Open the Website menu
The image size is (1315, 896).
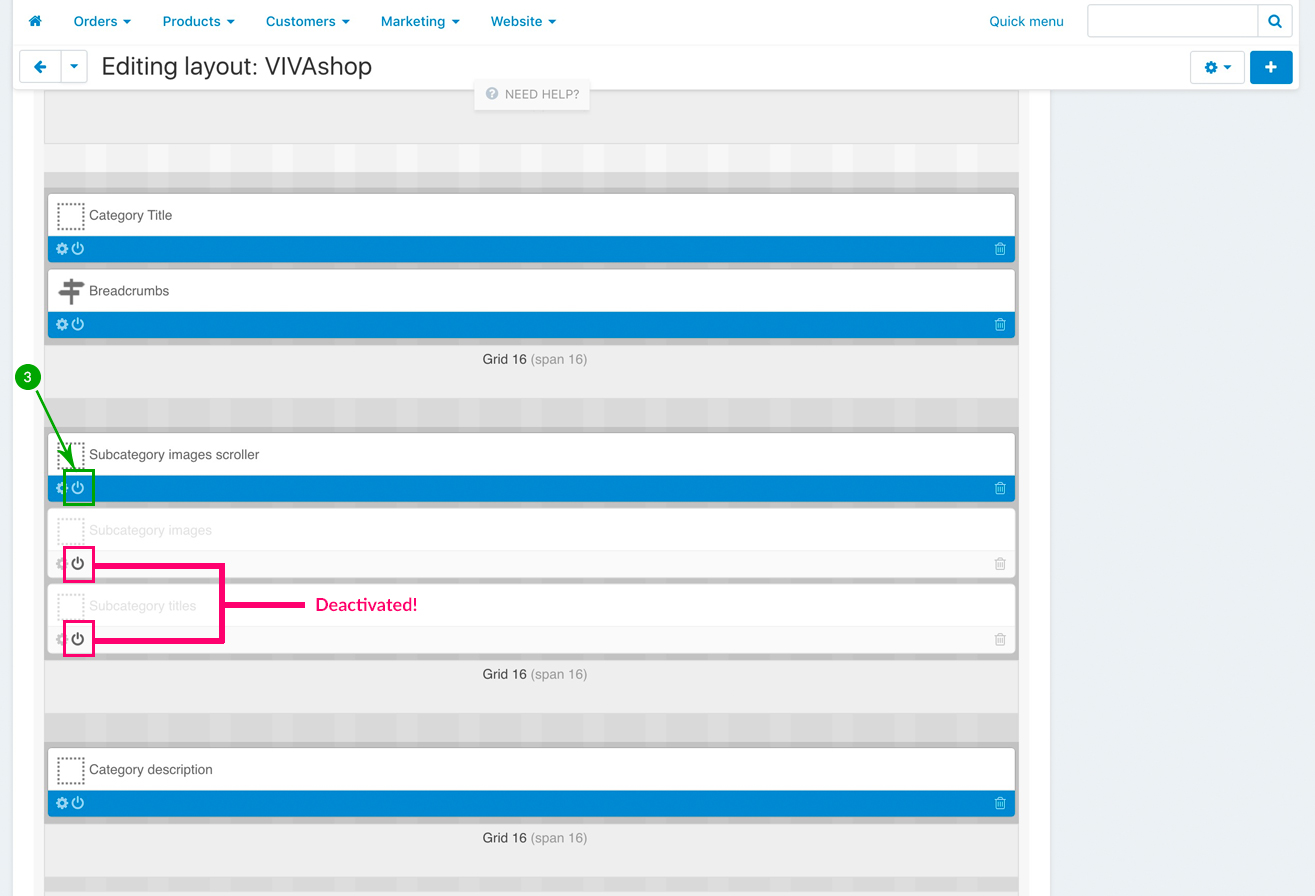(x=523, y=21)
